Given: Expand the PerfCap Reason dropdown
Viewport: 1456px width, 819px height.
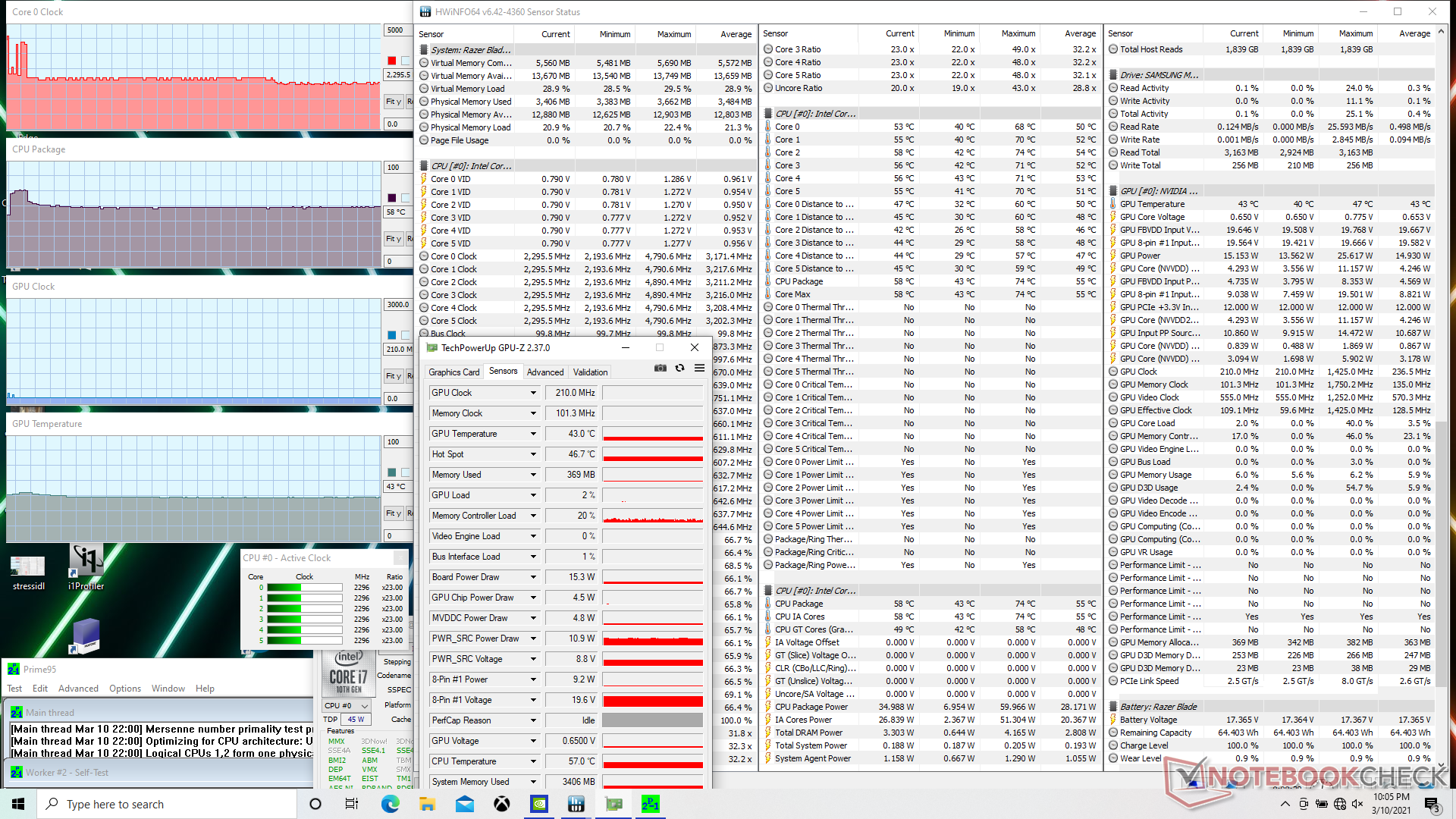Looking at the screenshot, I should (533, 720).
